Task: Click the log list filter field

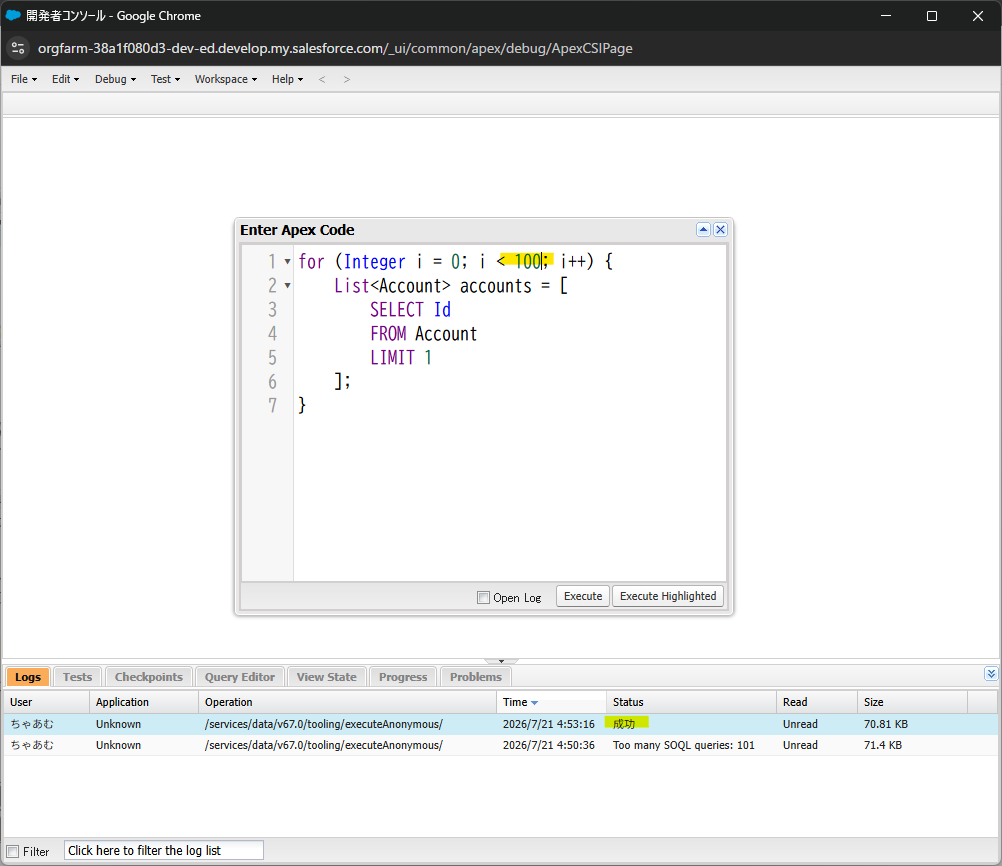Action: pos(164,851)
